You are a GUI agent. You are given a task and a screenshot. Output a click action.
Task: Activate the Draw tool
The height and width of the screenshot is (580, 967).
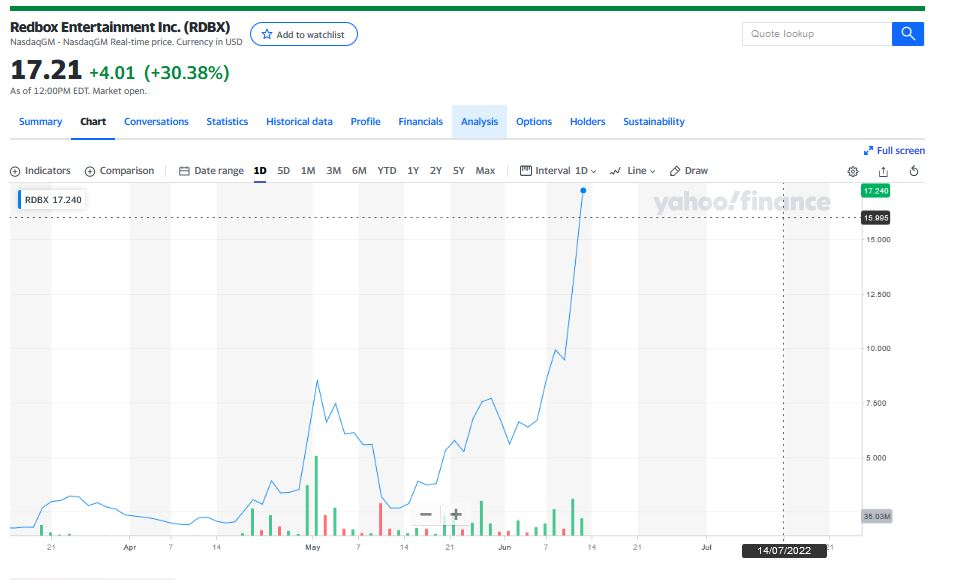689,171
